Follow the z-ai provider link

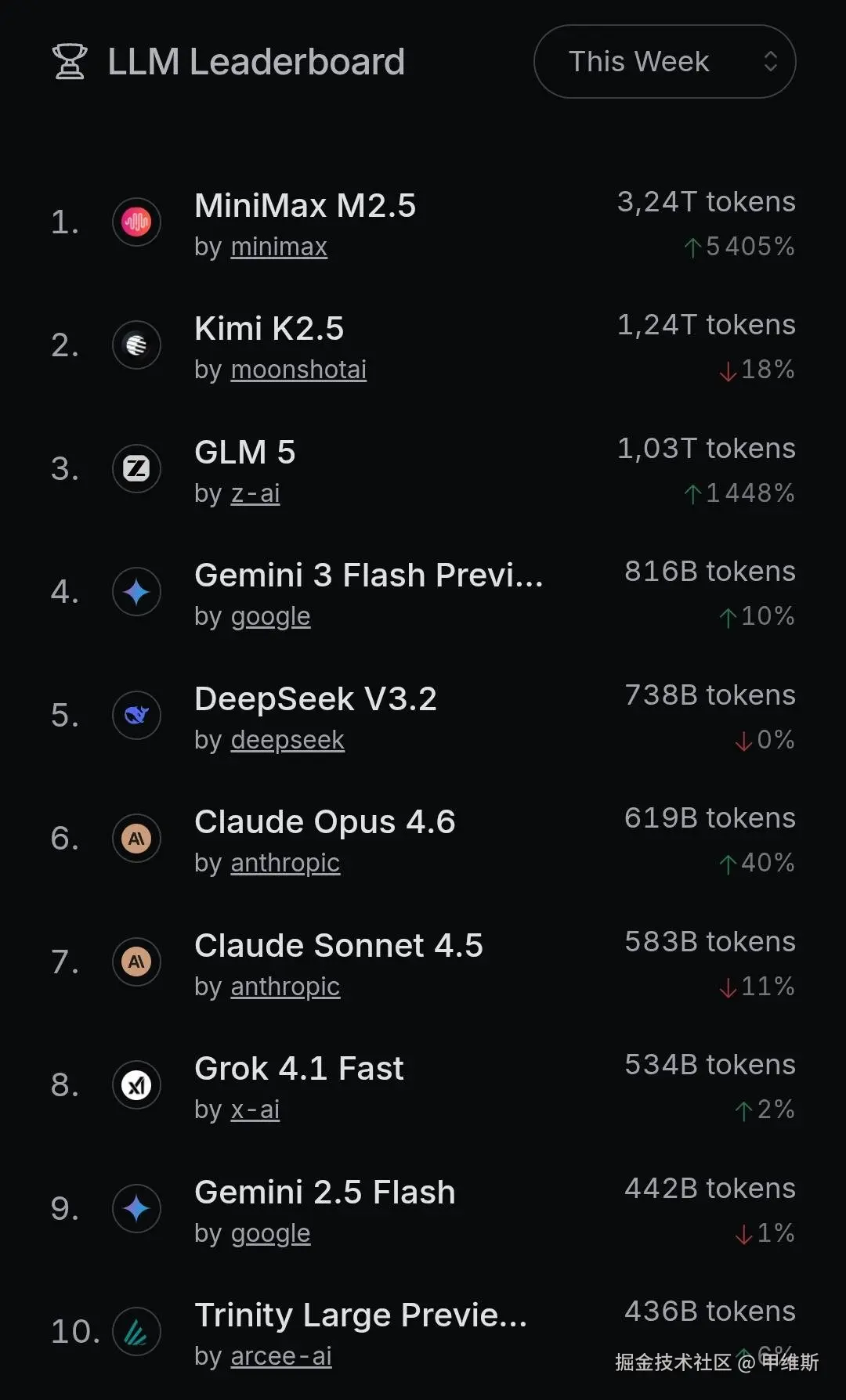coord(255,493)
